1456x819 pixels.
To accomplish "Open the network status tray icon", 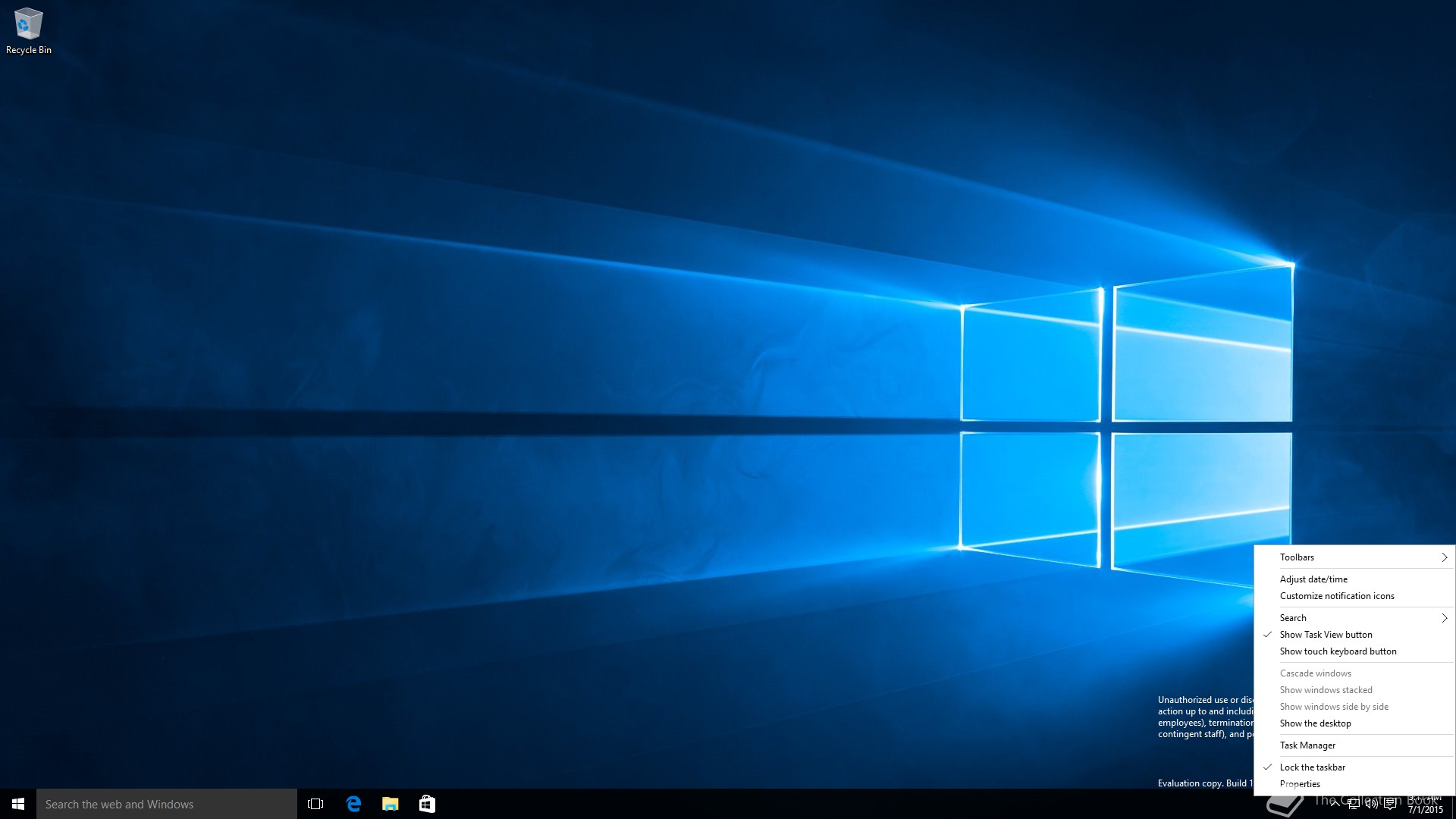I will 1354,804.
